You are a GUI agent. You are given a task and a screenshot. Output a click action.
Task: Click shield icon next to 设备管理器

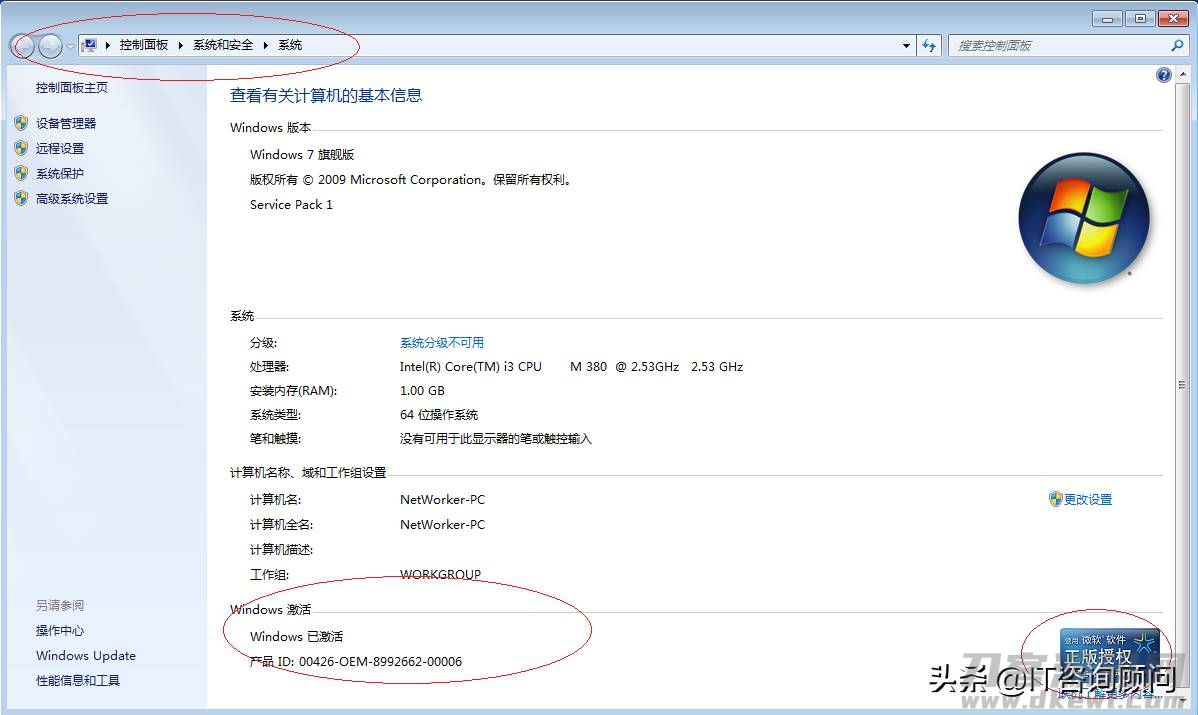[x=21, y=123]
